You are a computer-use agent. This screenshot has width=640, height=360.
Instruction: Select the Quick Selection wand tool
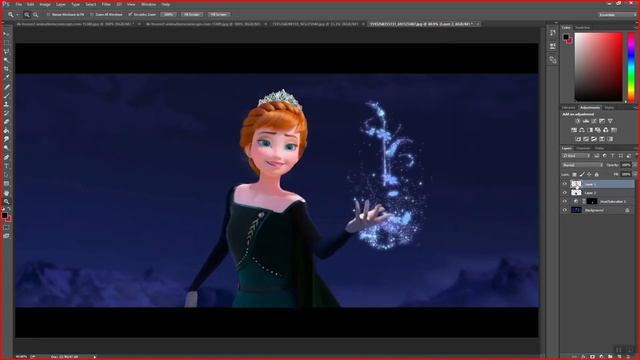pos(6,60)
